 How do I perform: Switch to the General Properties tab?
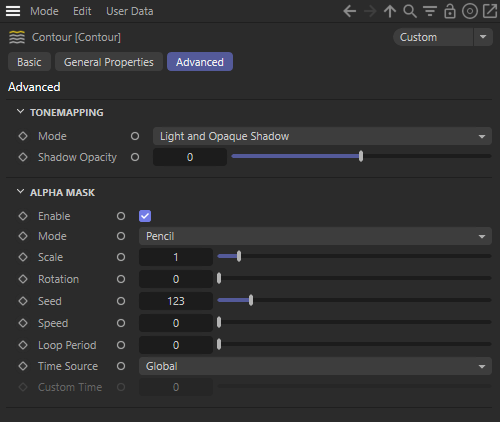109,62
